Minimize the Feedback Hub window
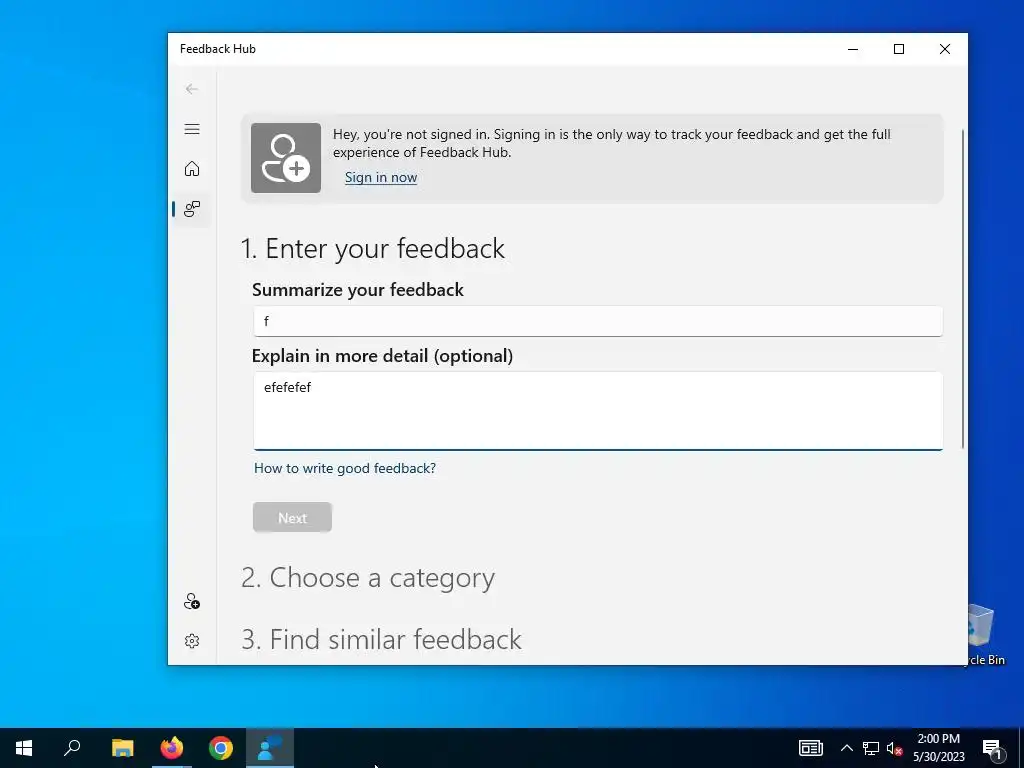 click(x=853, y=49)
